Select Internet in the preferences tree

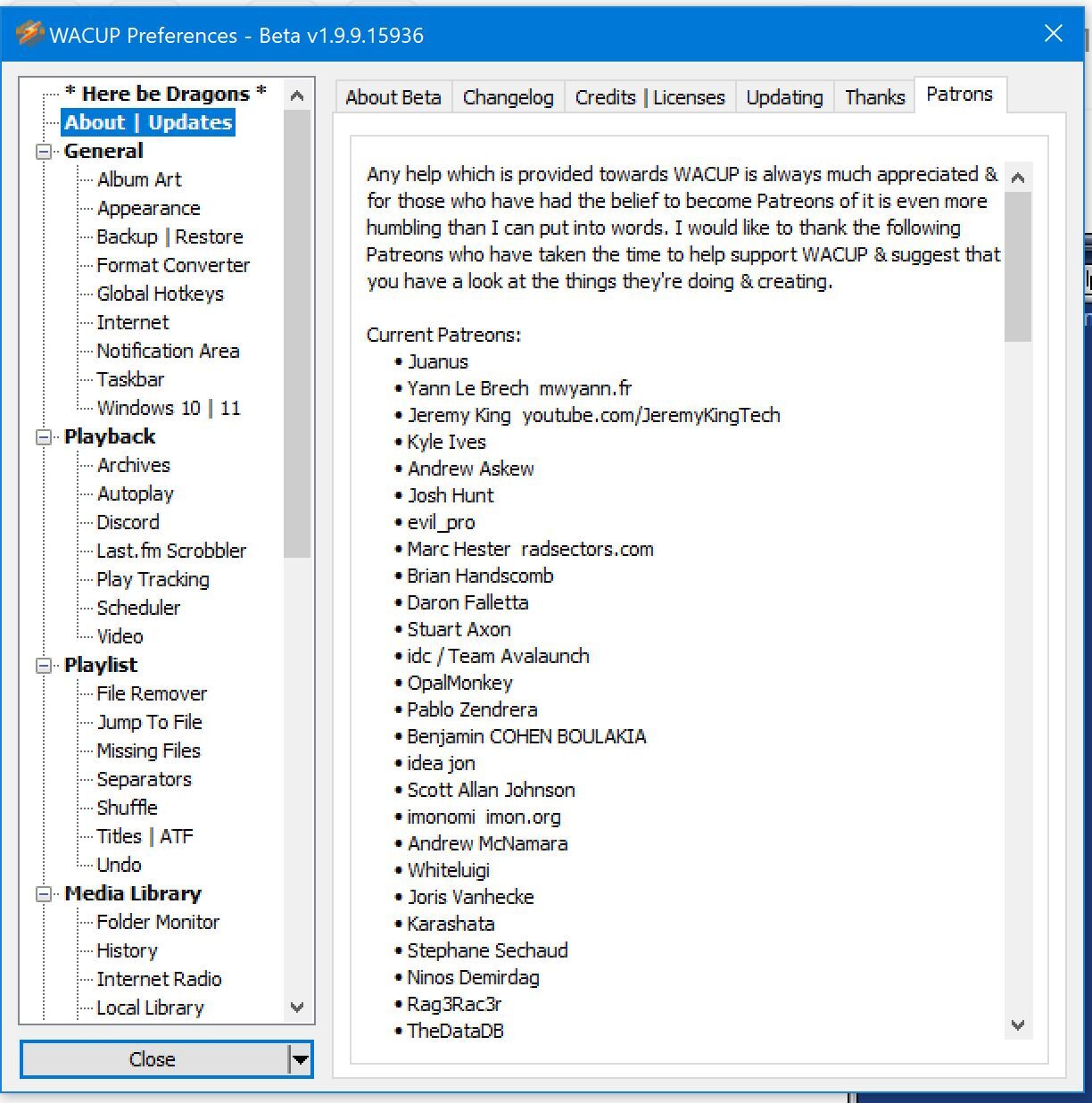132,322
